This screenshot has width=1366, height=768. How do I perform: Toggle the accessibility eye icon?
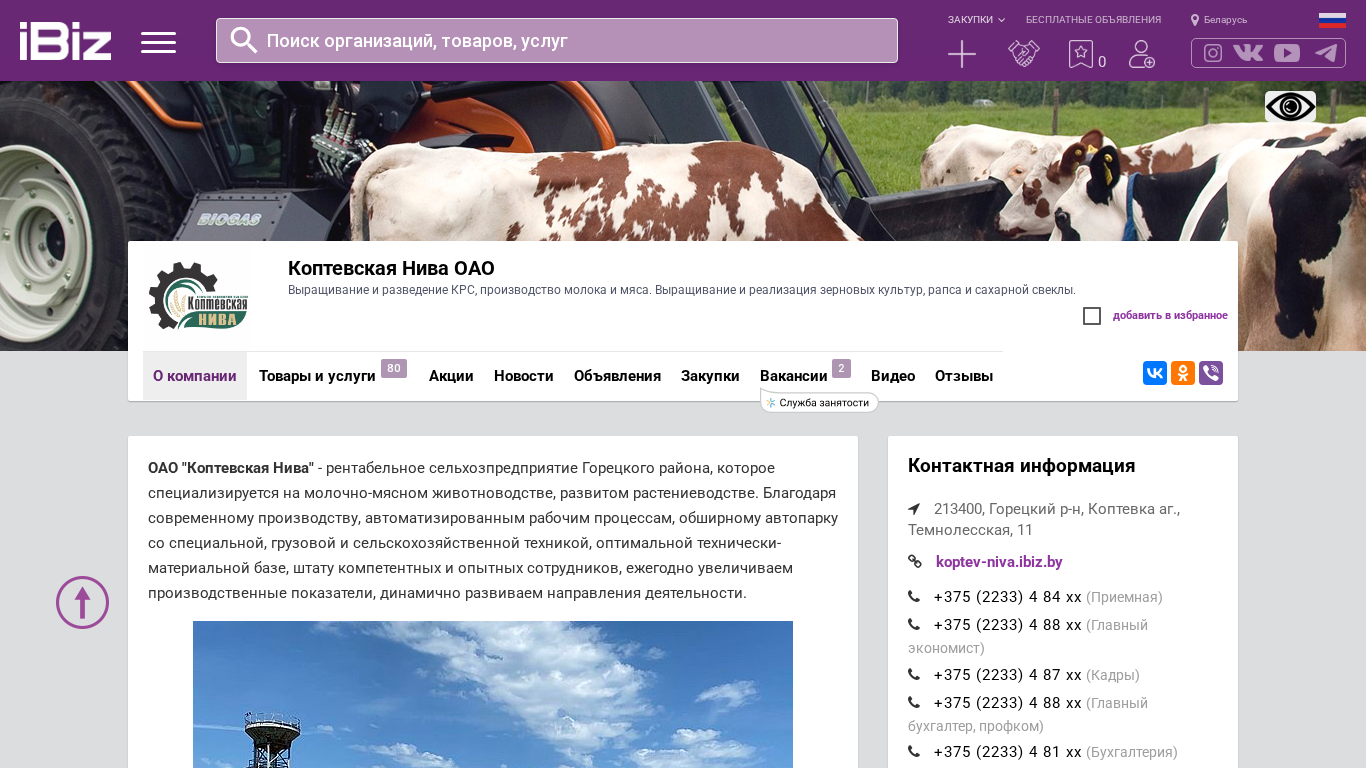click(x=1290, y=107)
